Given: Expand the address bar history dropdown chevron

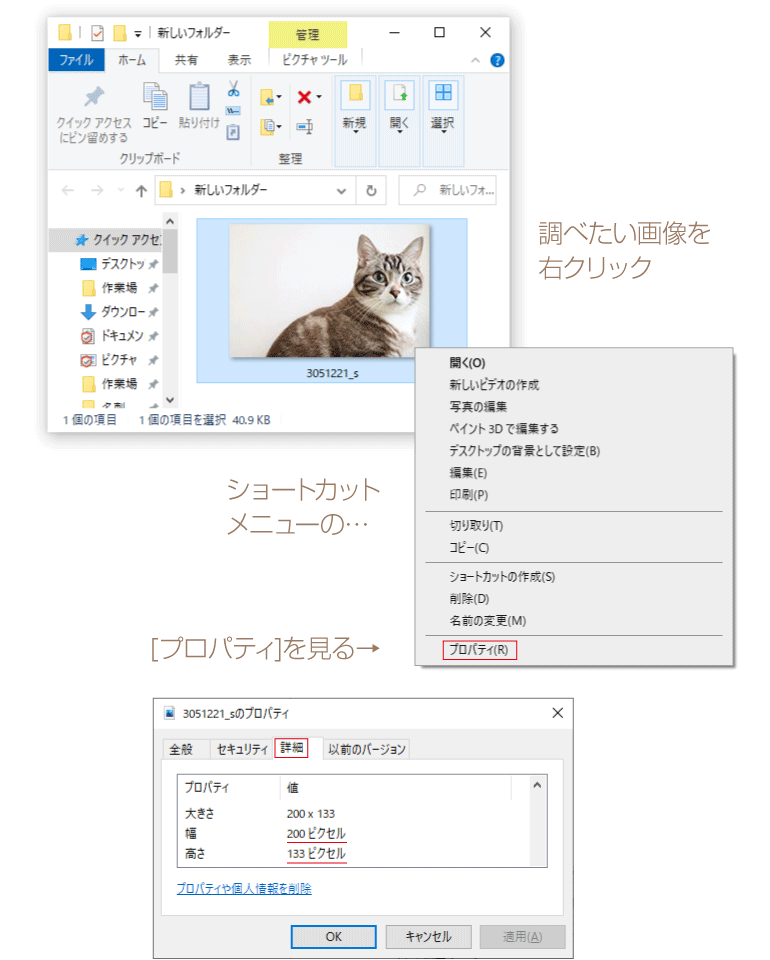Looking at the screenshot, I should point(342,190).
